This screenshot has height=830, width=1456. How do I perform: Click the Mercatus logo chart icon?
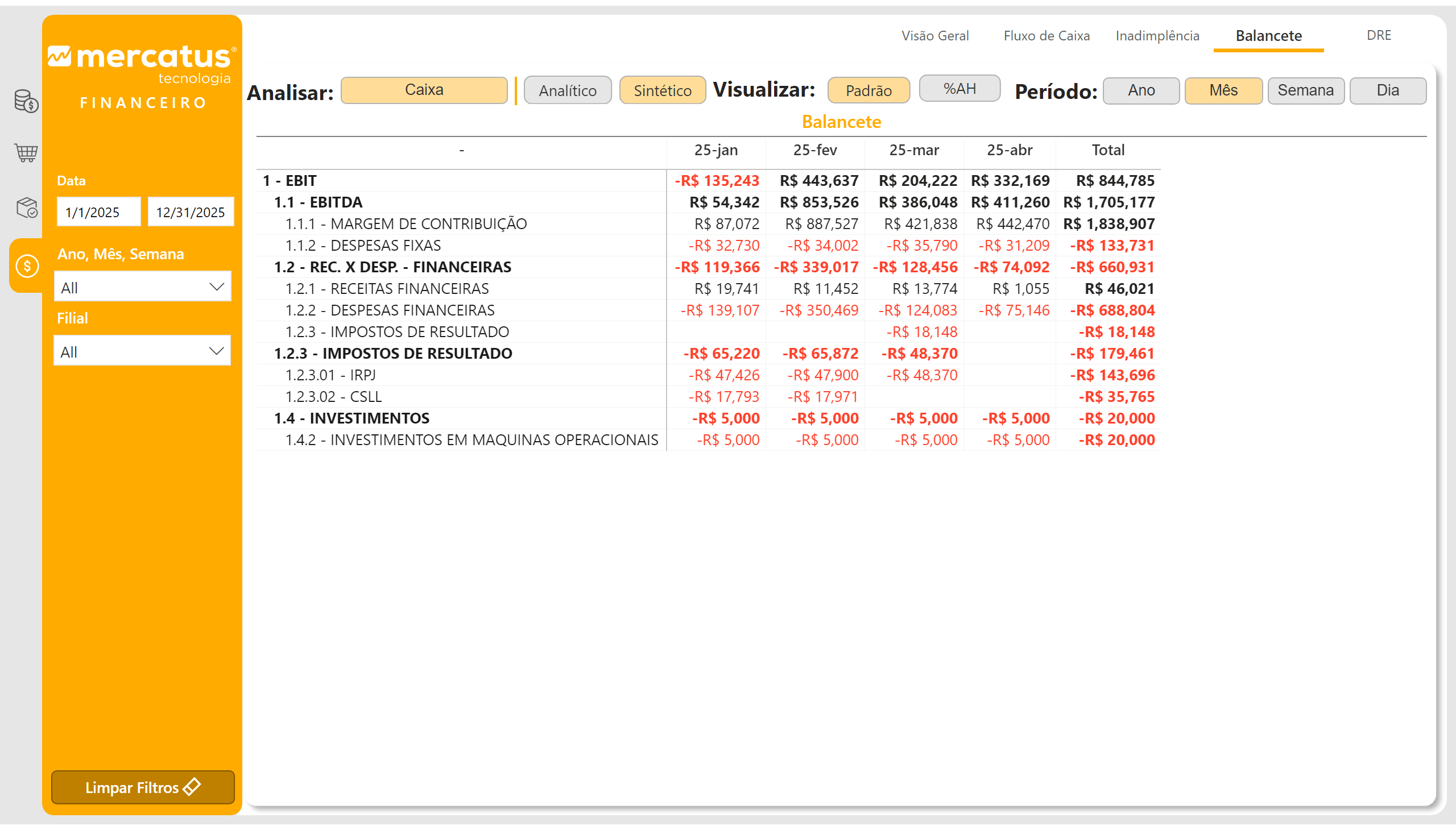tap(59, 56)
